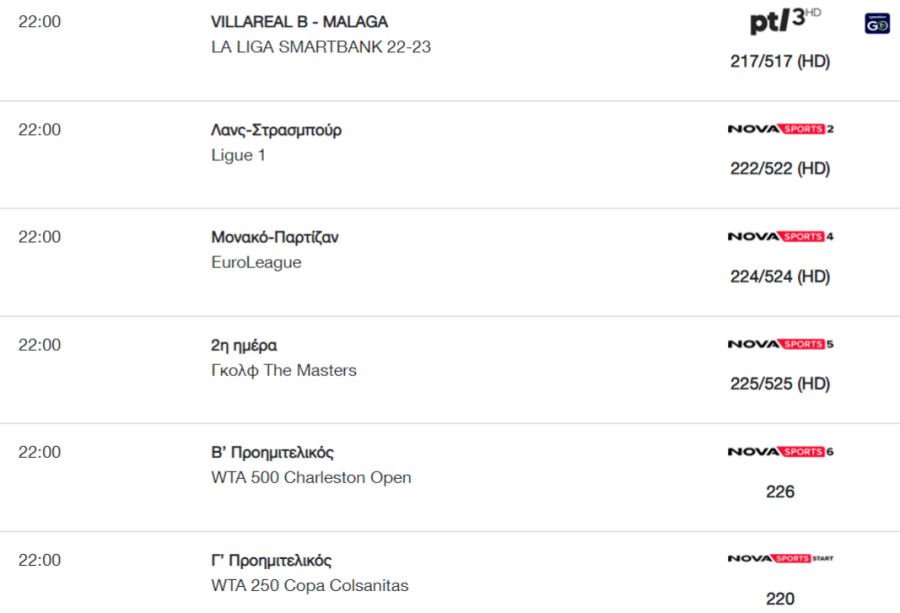
Task: Open the Nova Sports Start channel logo
Action: (781, 558)
